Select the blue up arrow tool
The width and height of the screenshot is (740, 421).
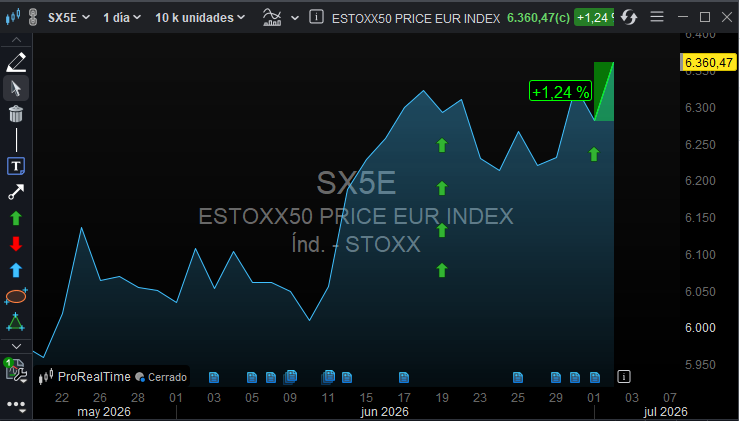tap(16, 270)
